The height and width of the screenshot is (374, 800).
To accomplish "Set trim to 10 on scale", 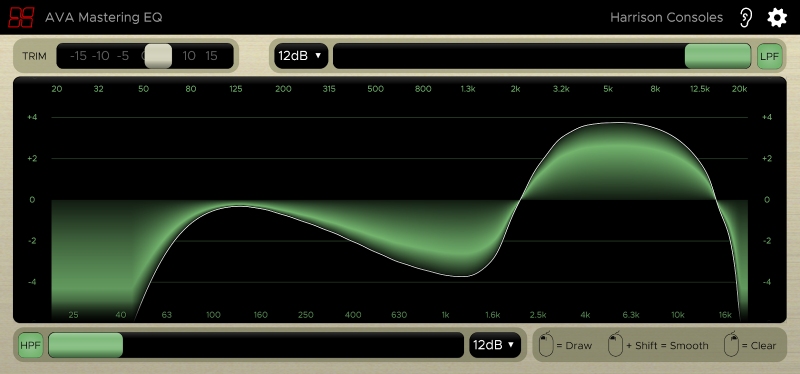I will click(x=189, y=56).
